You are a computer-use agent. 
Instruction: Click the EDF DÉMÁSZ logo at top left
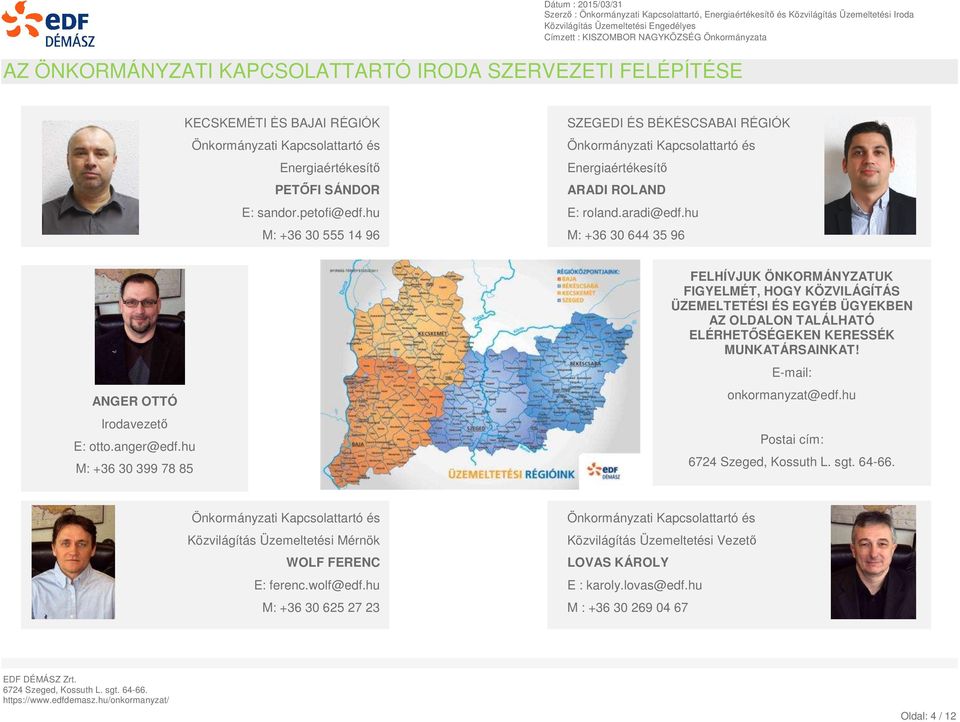tap(49, 25)
